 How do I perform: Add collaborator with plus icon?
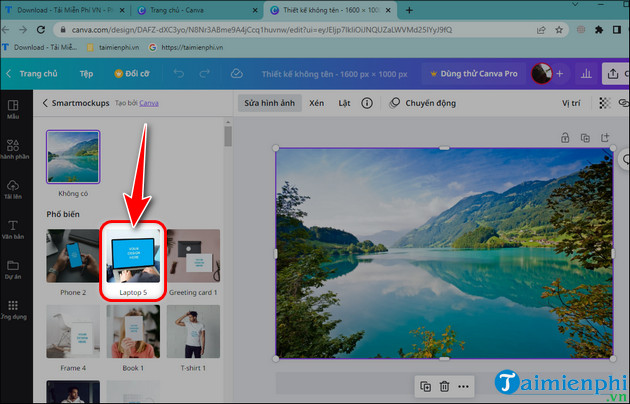(560, 73)
